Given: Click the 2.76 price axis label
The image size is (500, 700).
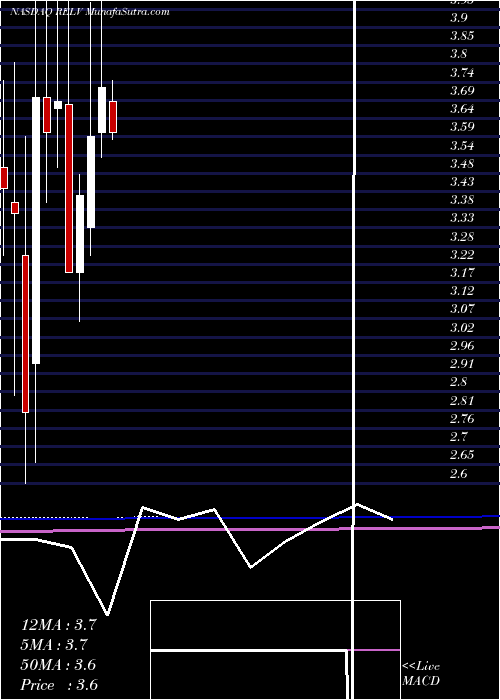Looking at the screenshot, I should coord(462,419).
